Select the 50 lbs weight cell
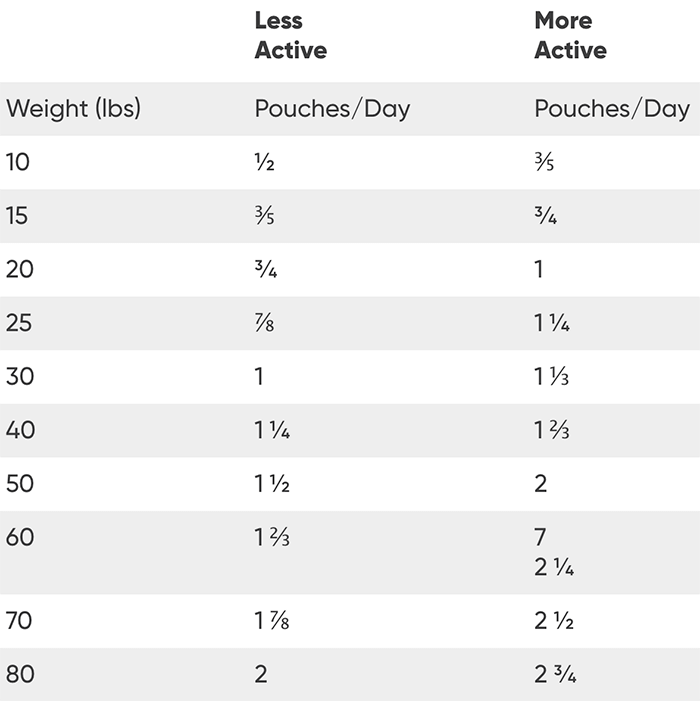The width and height of the screenshot is (700, 701). pyautogui.click(x=20, y=484)
